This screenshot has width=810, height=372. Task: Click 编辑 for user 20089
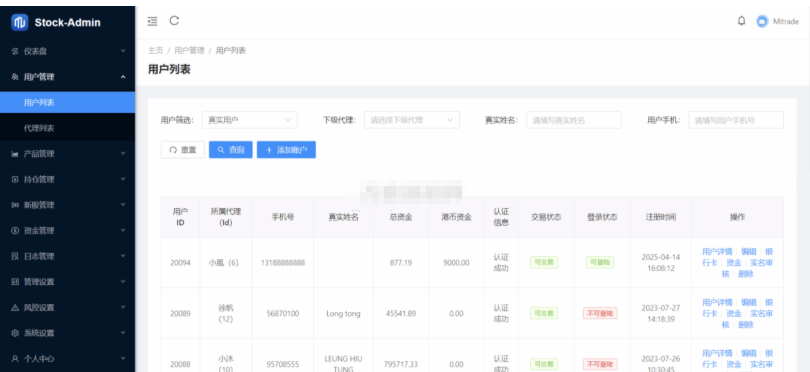click(749, 302)
